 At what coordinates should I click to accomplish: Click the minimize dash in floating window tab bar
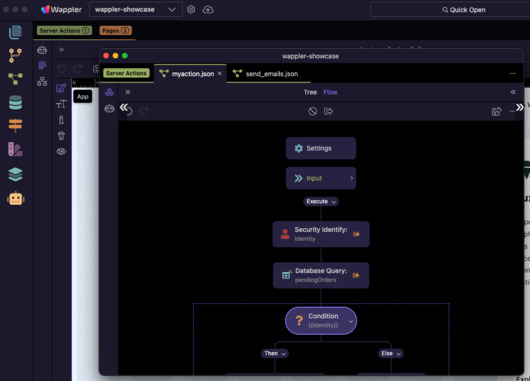(x=513, y=73)
